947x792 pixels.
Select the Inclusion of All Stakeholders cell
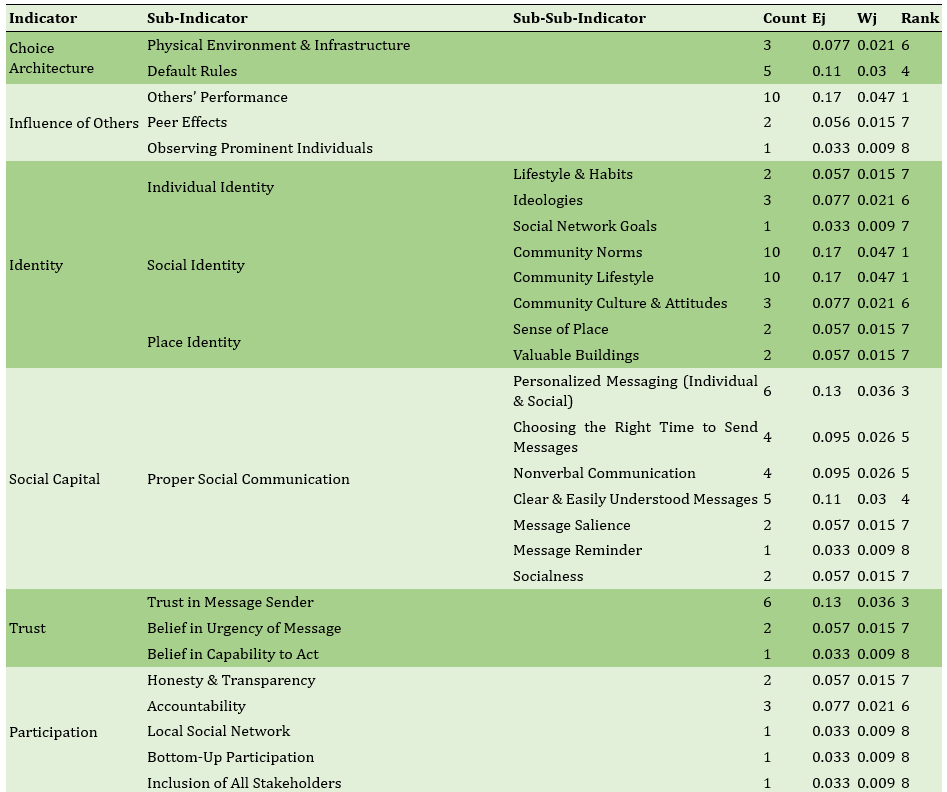[x=244, y=783]
